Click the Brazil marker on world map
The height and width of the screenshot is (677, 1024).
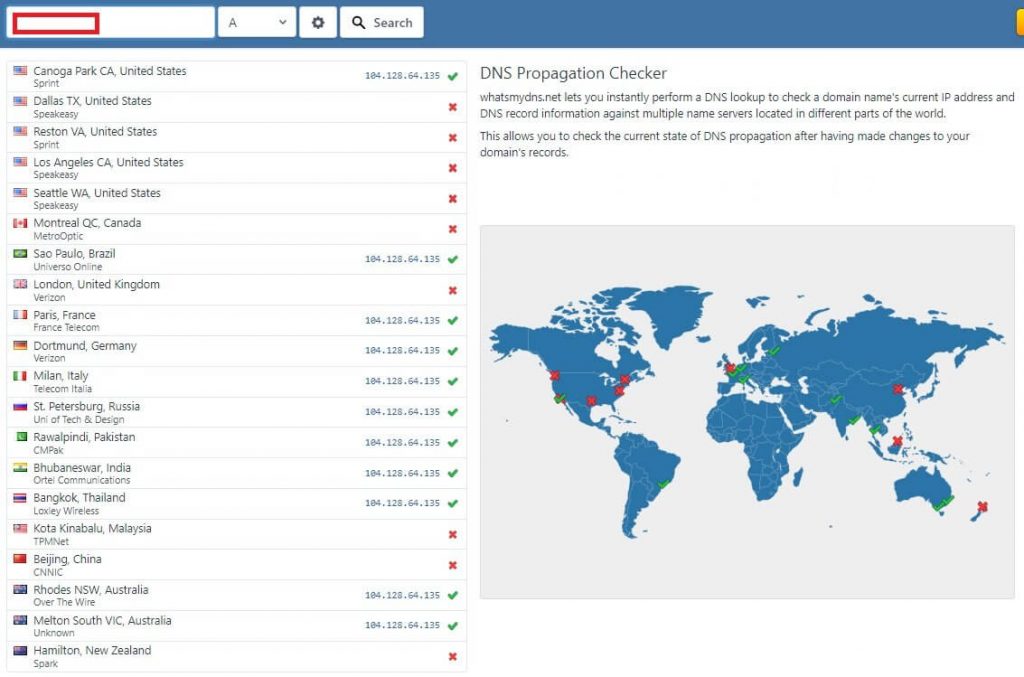664,484
